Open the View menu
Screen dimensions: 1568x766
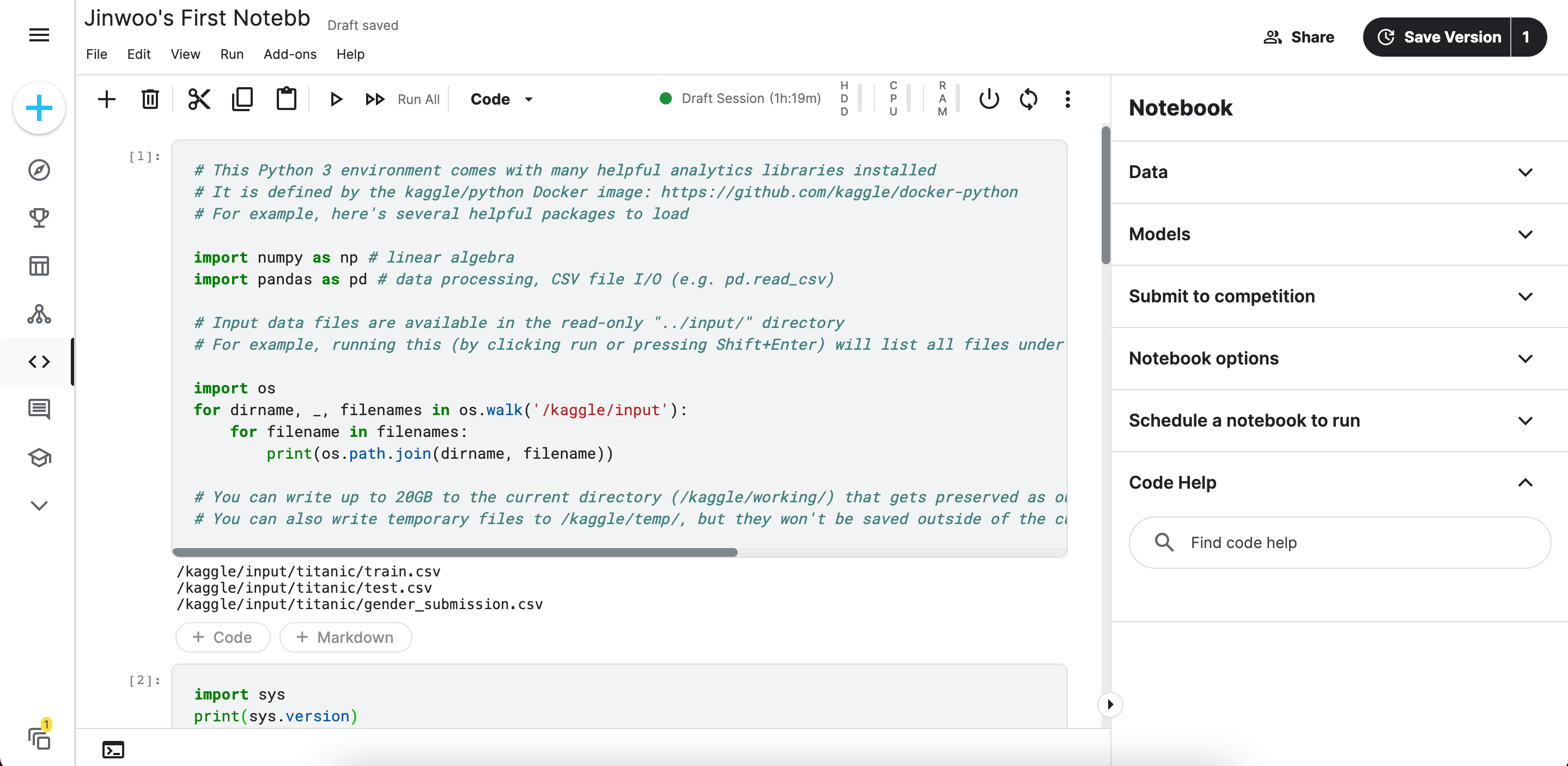click(185, 54)
